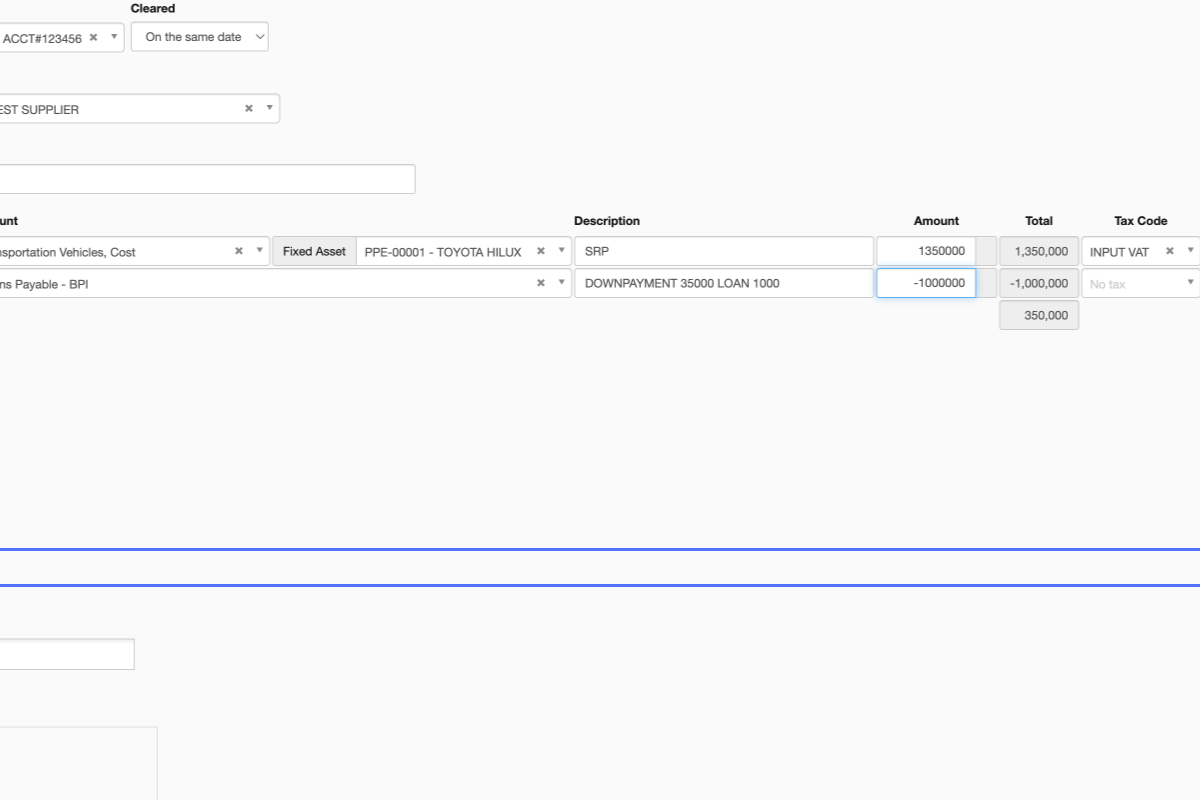Viewport: 1200px width, 800px height.
Task: Remove the Transportation Vehicles, Cost account
Action: (x=239, y=252)
